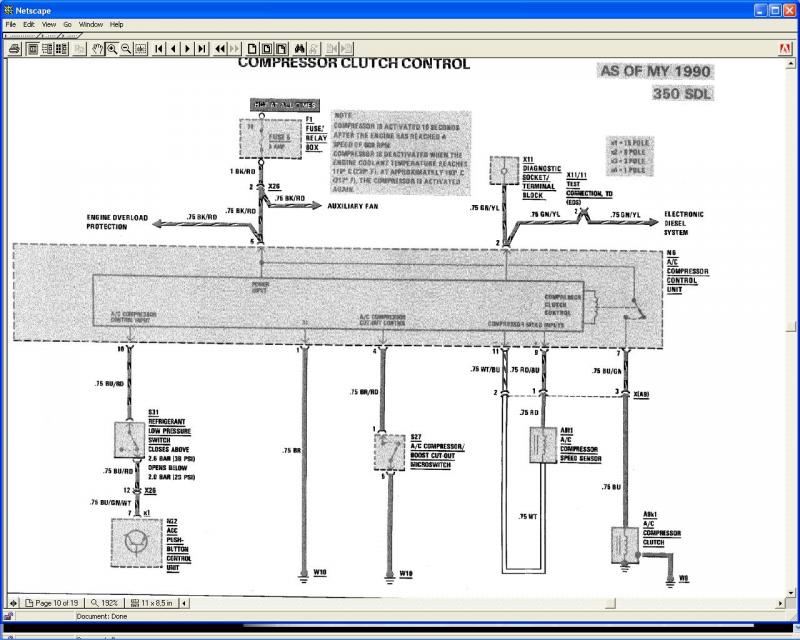Click the navigation pane splitter icon
This screenshot has height=640, width=800.
click(13, 603)
